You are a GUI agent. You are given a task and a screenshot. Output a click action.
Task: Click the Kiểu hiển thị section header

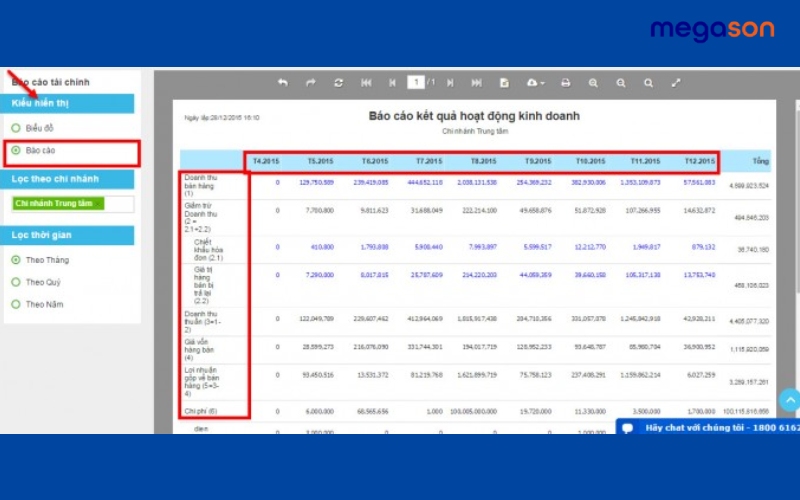pyautogui.click(x=70, y=103)
